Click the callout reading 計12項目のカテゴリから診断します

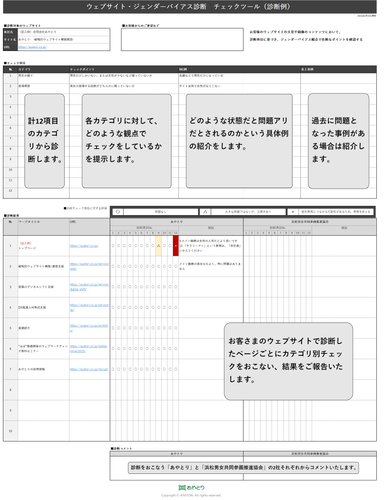tap(44, 141)
